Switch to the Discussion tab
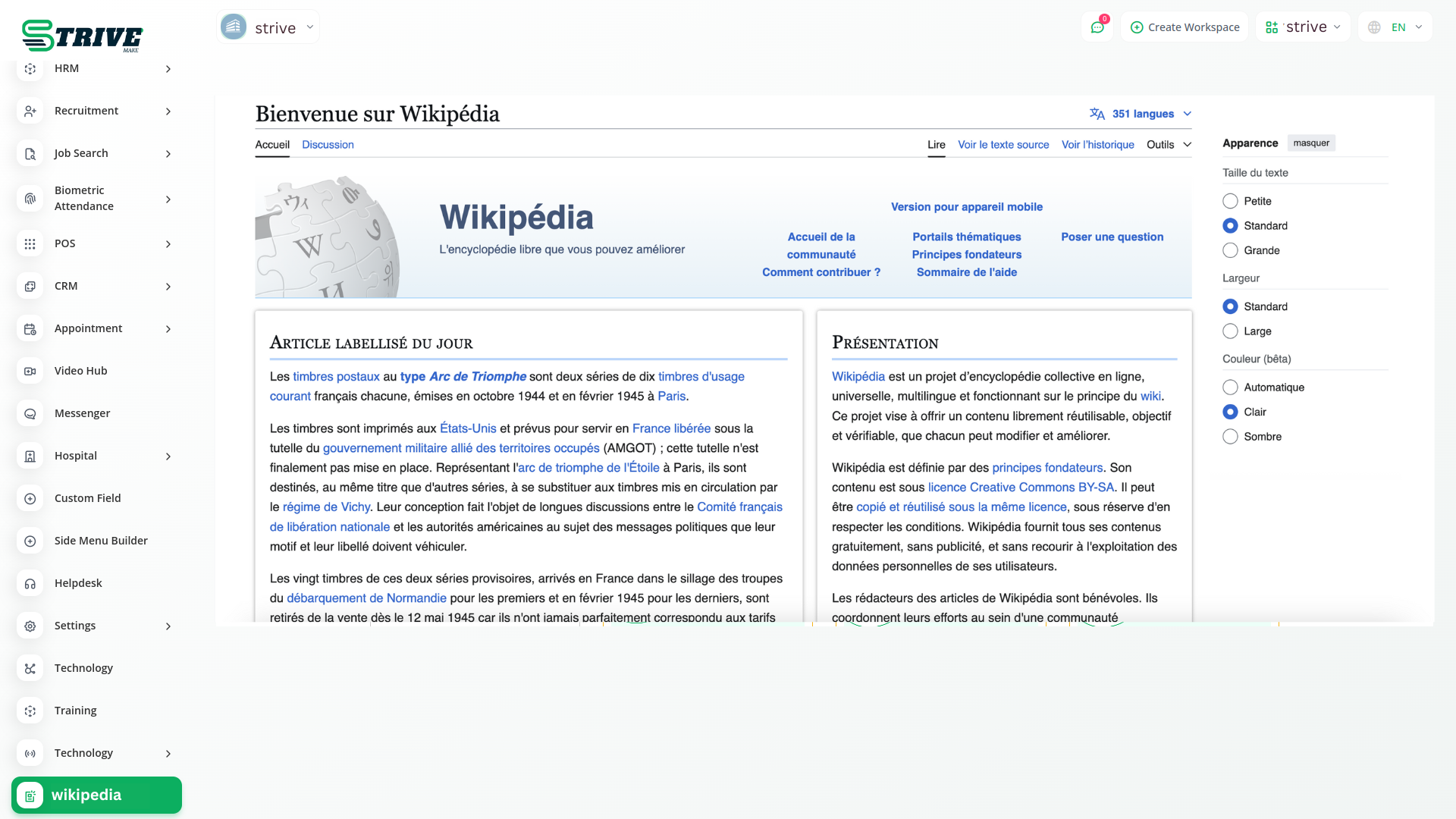Viewport: 1456px width, 819px height. 328,145
